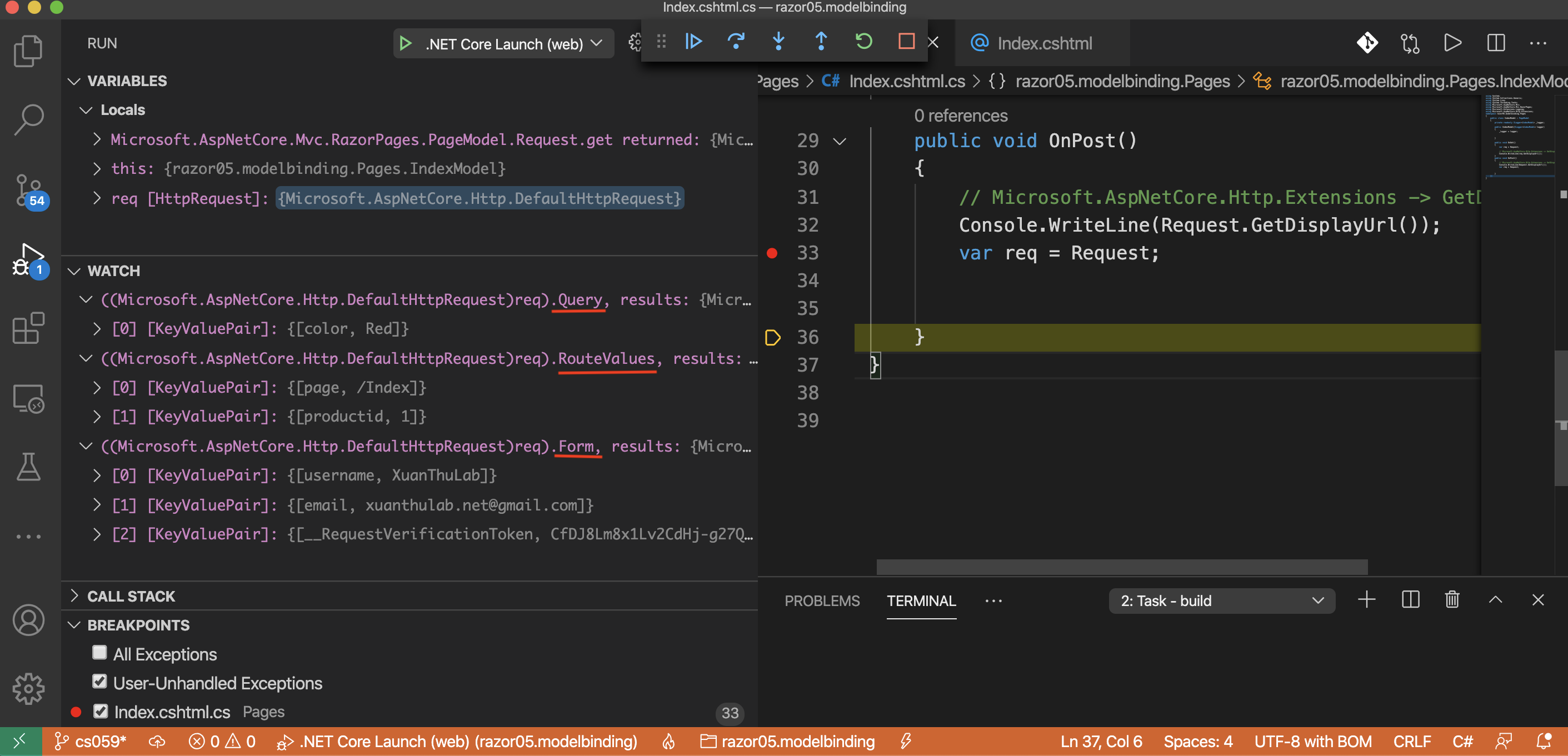This screenshot has height=756, width=1568.
Task: Enable the All Exceptions breakpoint checkbox
Action: (x=99, y=653)
